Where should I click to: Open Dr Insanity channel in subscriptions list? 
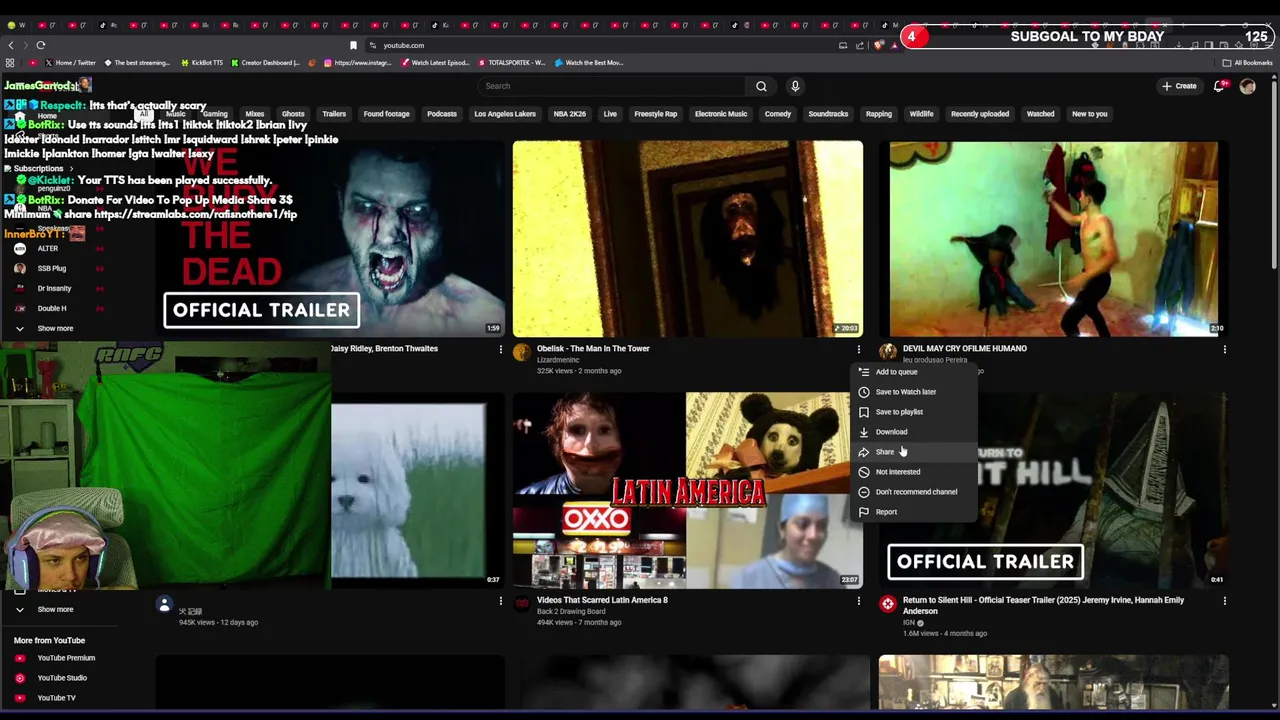coord(54,288)
